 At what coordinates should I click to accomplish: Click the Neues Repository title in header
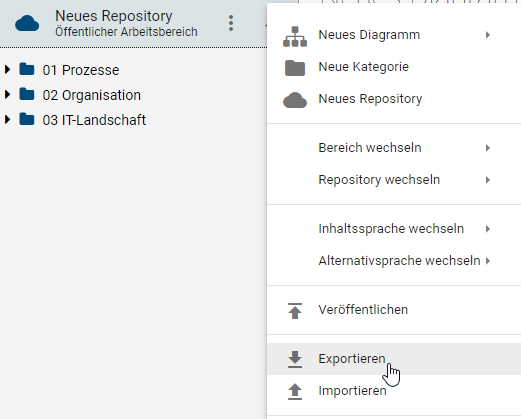click(x=114, y=16)
